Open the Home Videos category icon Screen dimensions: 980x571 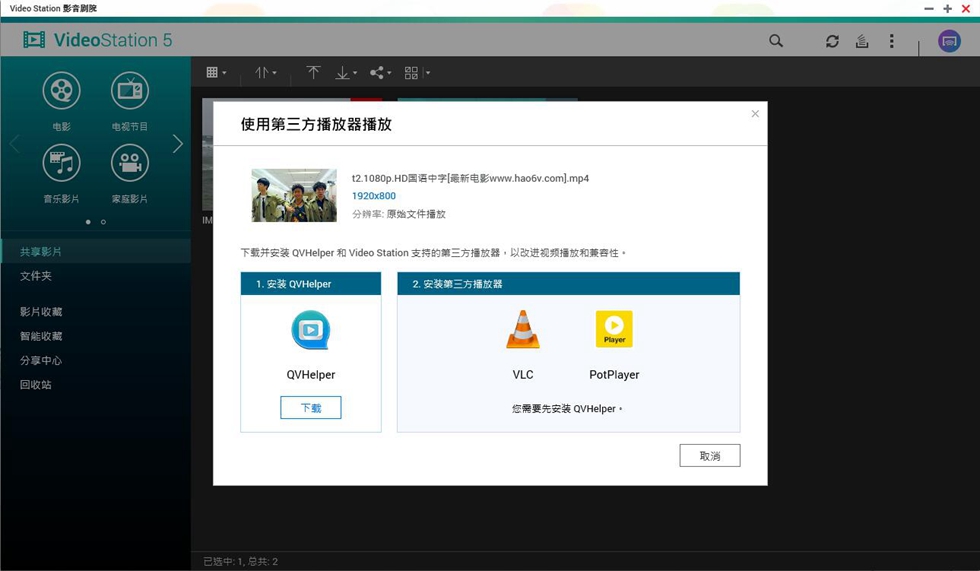pyautogui.click(x=129, y=163)
